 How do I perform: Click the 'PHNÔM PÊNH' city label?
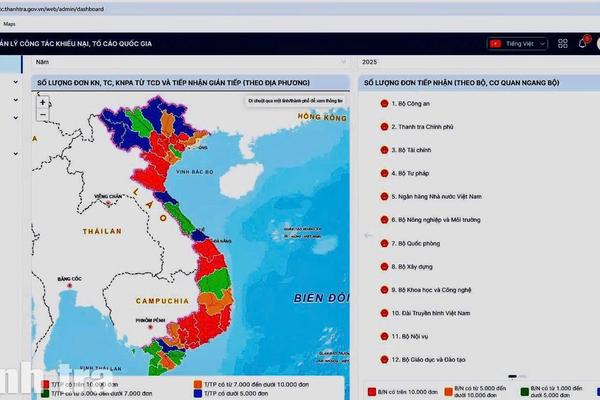[150, 320]
